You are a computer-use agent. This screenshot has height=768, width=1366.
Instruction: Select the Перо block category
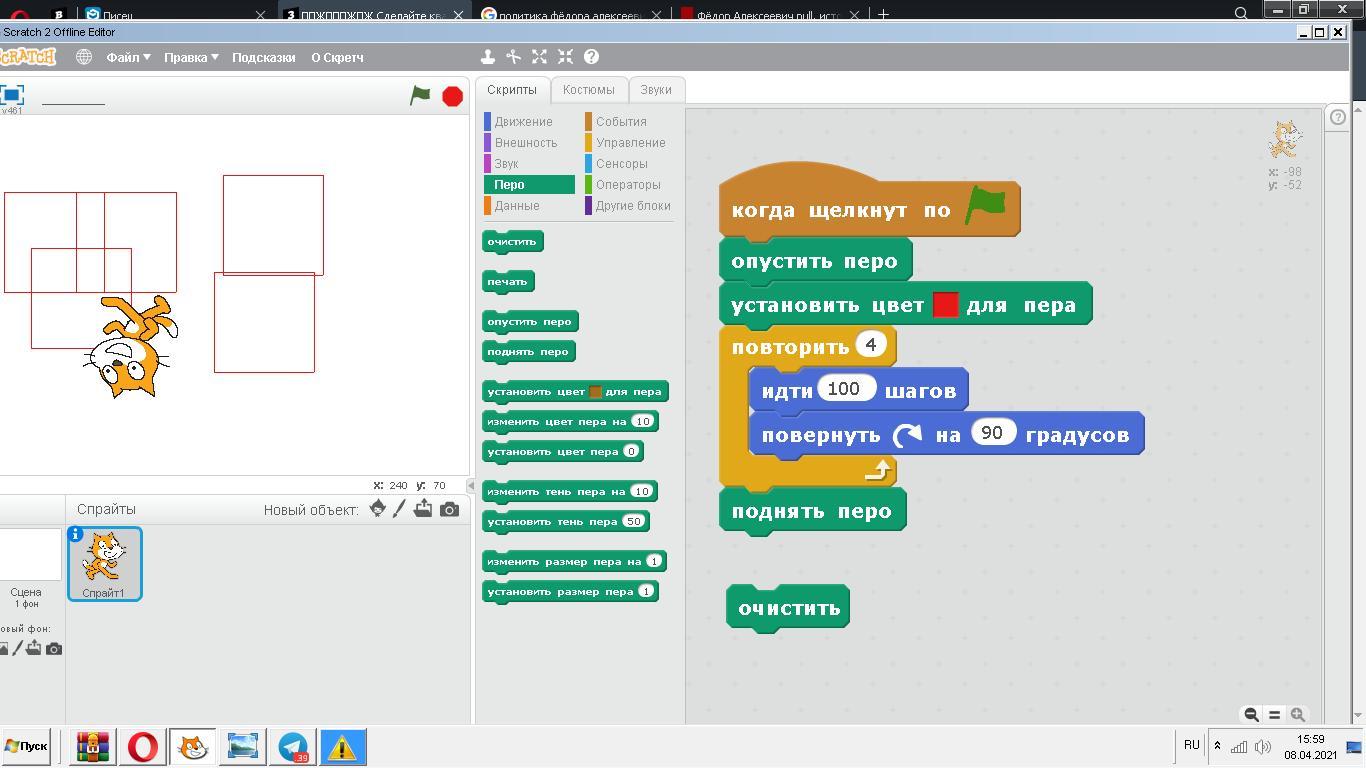[529, 184]
